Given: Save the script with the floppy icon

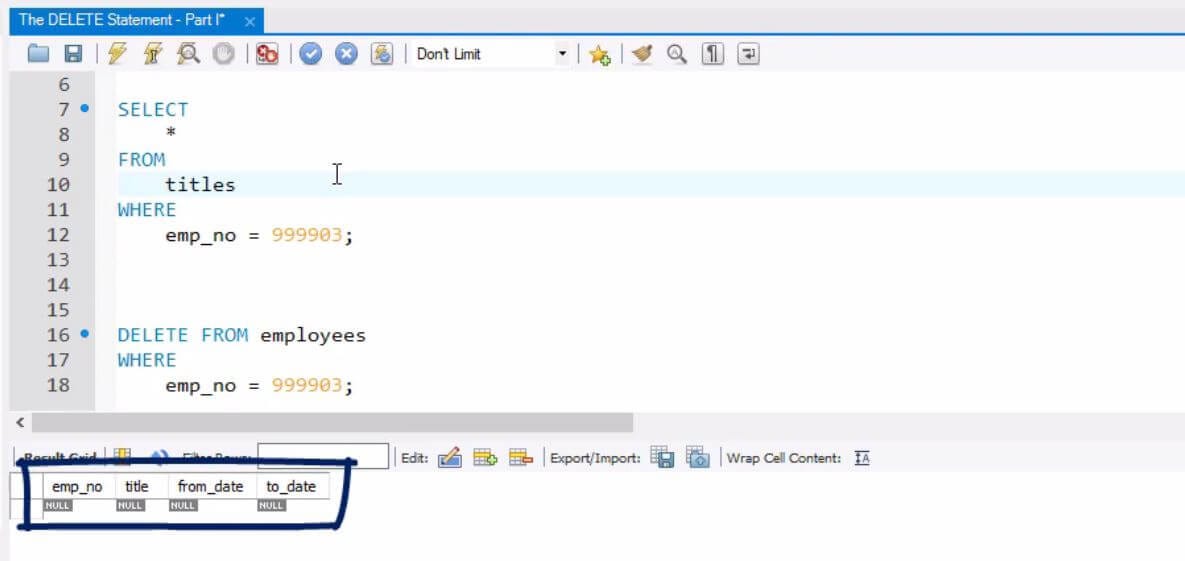Looking at the screenshot, I should pyautogui.click(x=73, y=54).
